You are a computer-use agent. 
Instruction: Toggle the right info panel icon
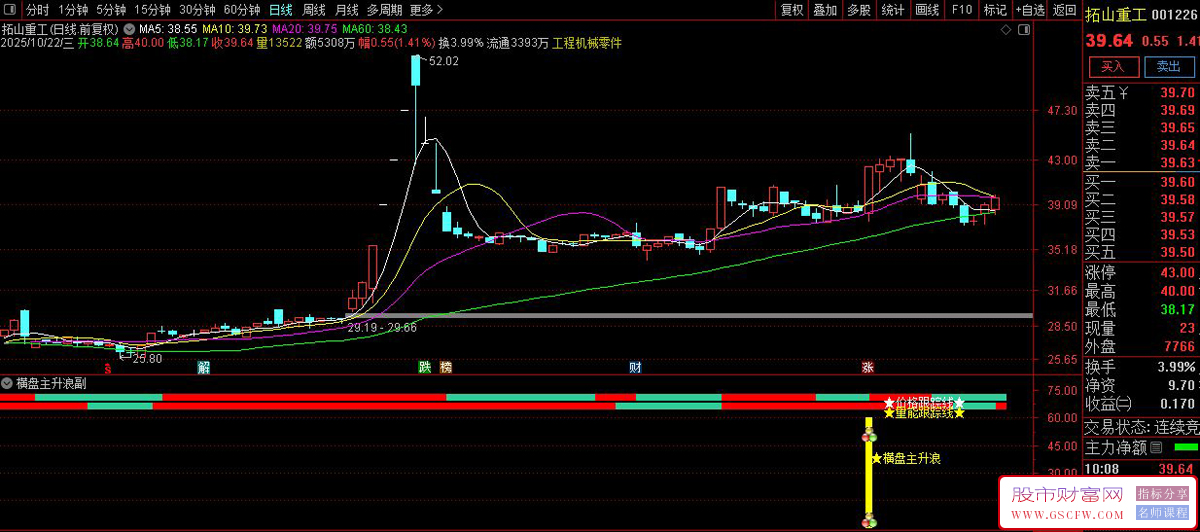[1023, 30]
